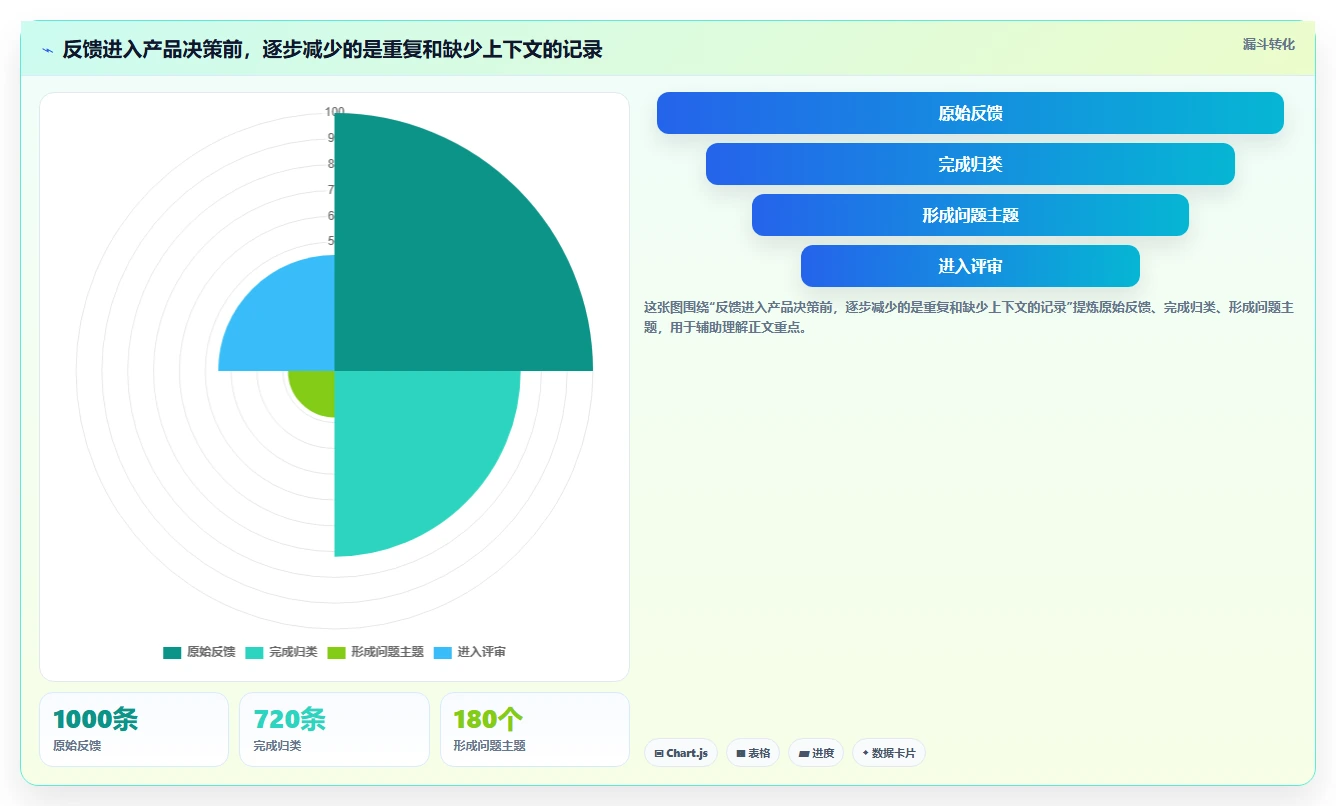Screen dimensions: 1336x806
Task: Toggle 形成问题主题 legend swatch in chart
Action: [x=336, y=652]
